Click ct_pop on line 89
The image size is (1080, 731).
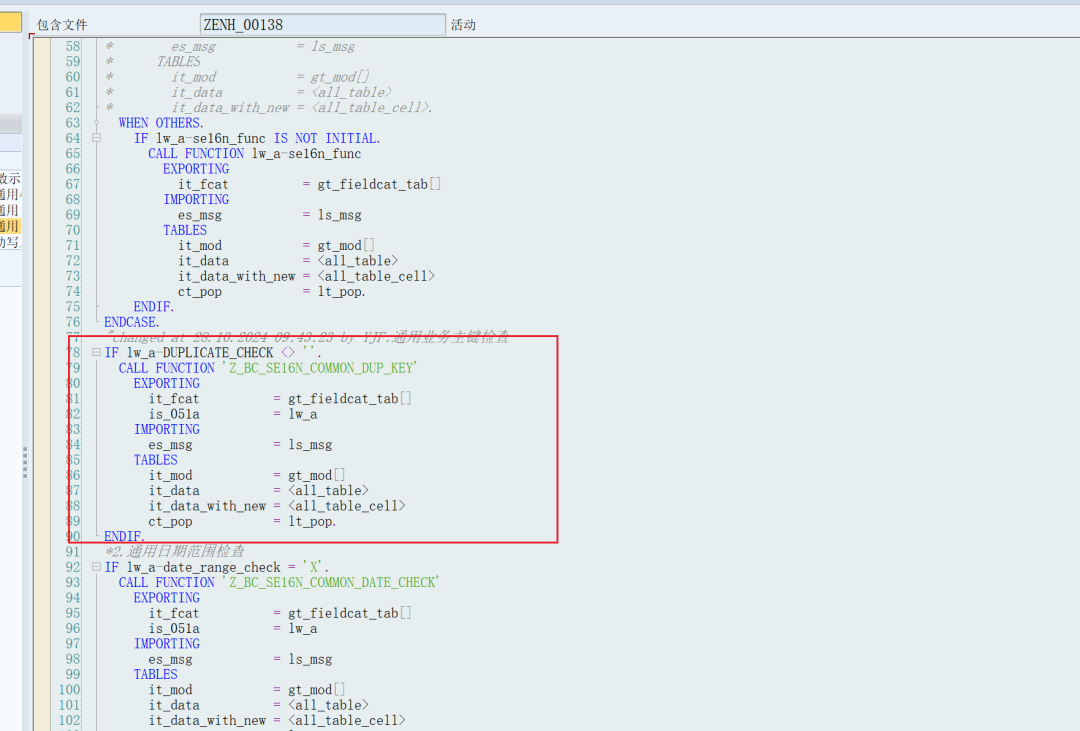pos(170,522)
